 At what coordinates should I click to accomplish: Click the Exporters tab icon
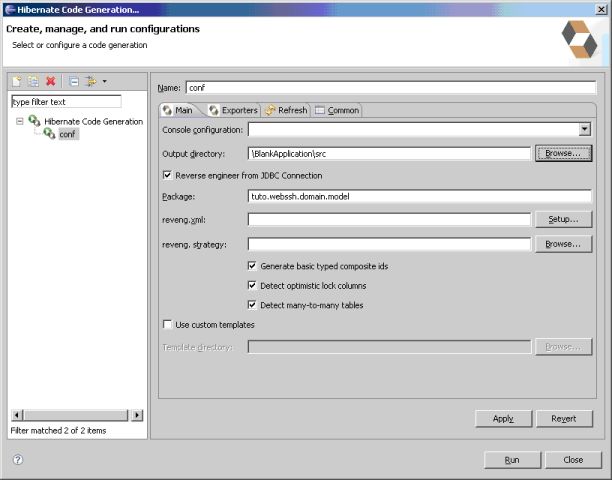213,110
